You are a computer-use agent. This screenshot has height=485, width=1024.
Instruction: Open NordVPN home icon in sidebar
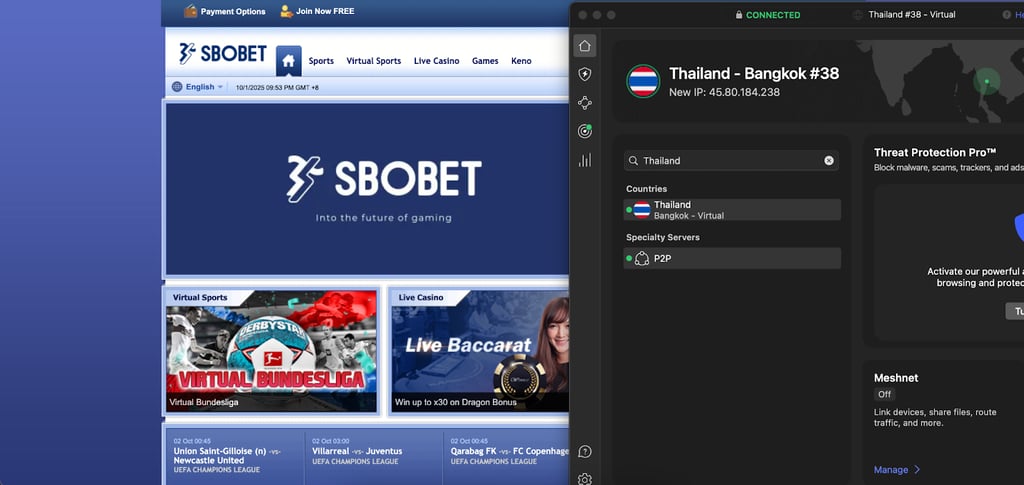click(x=584, y=46)
